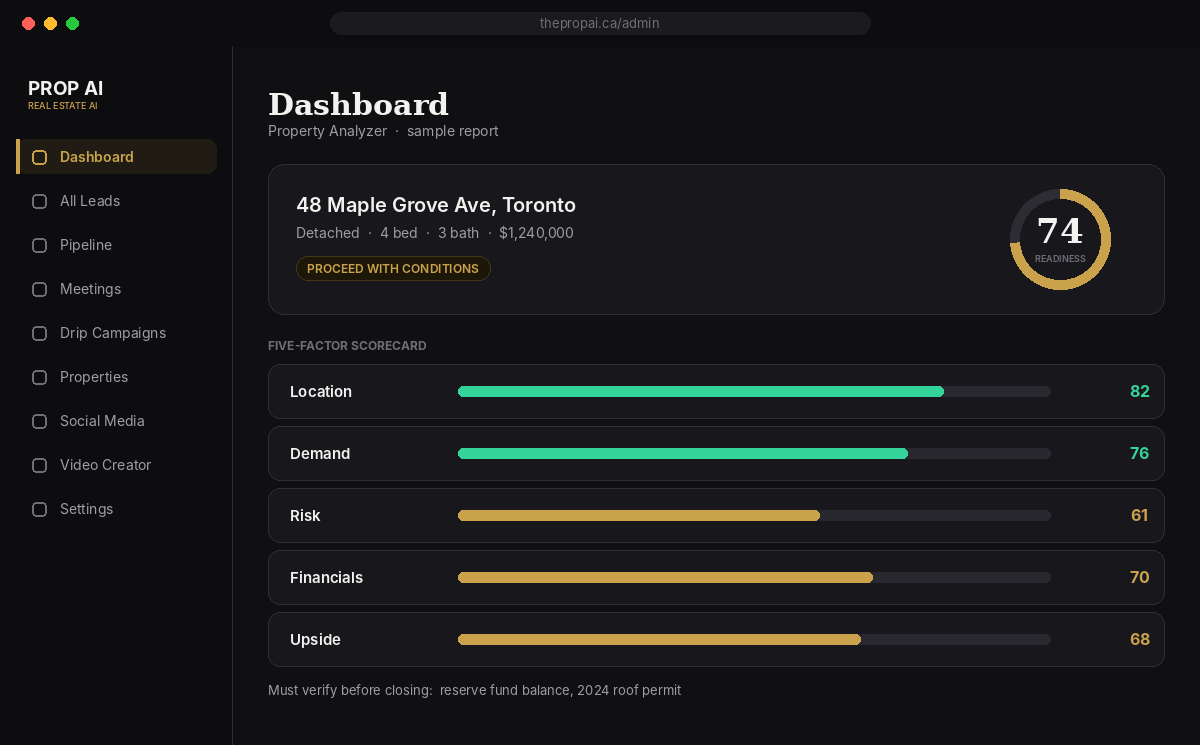Click the Upside score value 68
This screenshot has width=1200, height=745.
click(1140, 639)
